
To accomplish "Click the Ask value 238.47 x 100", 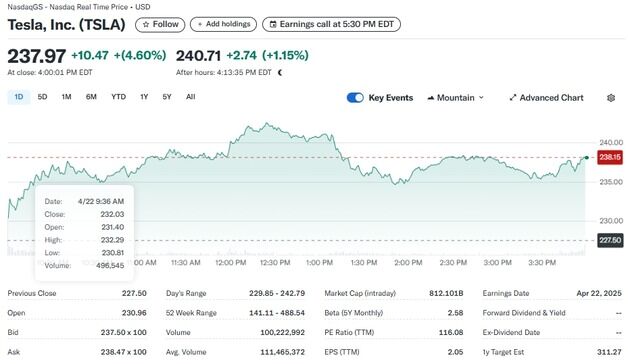I will pos(123,352).
